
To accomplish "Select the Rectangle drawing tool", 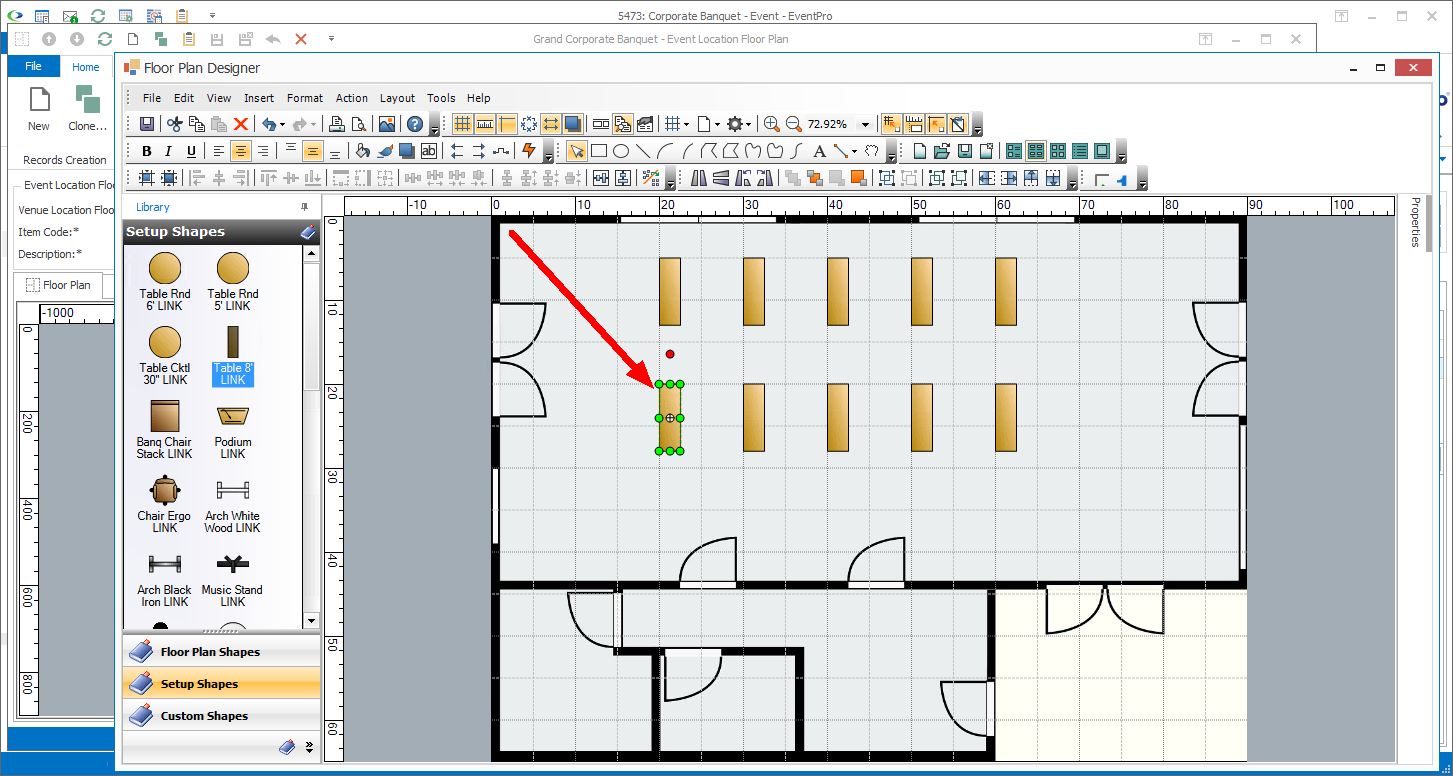I will [599, 151].
